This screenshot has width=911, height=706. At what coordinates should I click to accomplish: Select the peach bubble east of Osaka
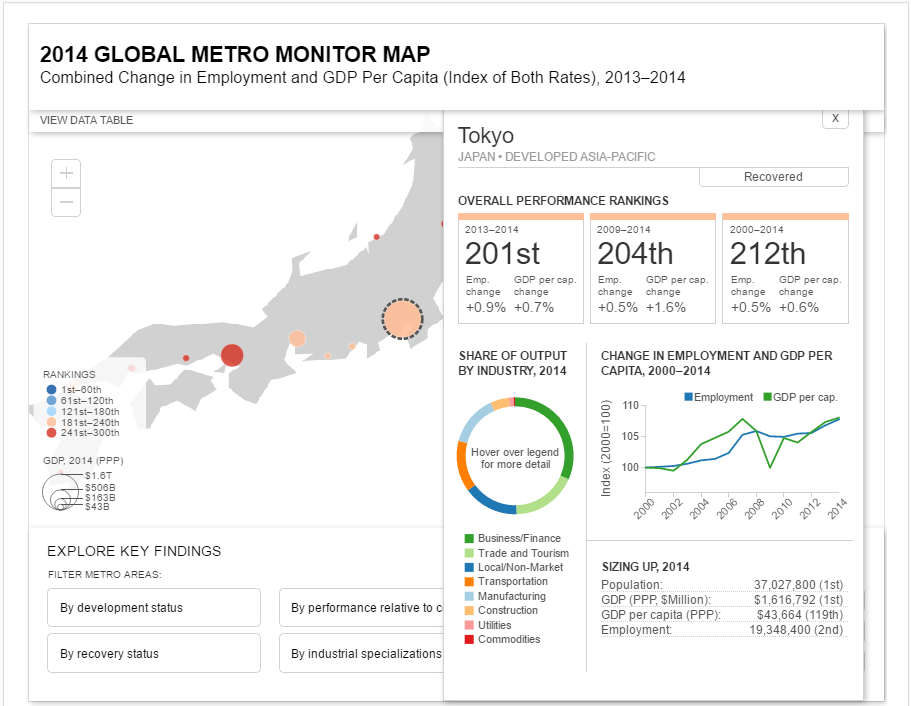(x=297, y=338)
